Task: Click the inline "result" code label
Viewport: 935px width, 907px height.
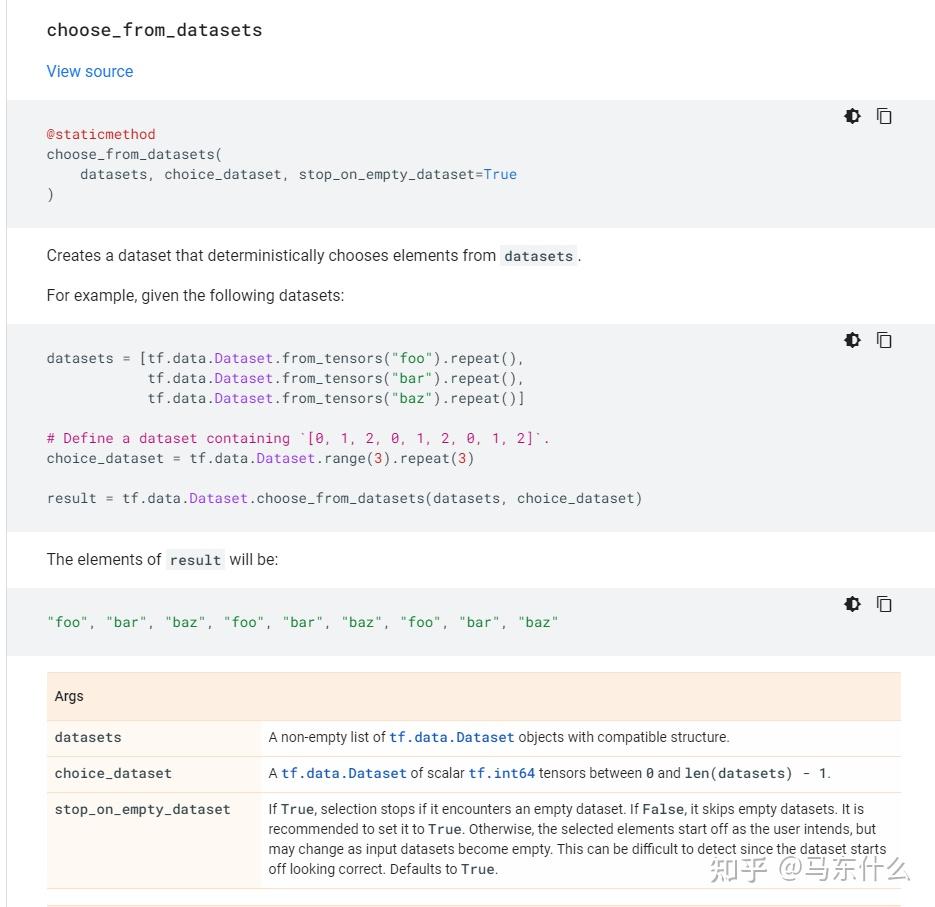Action: point(195,560)
